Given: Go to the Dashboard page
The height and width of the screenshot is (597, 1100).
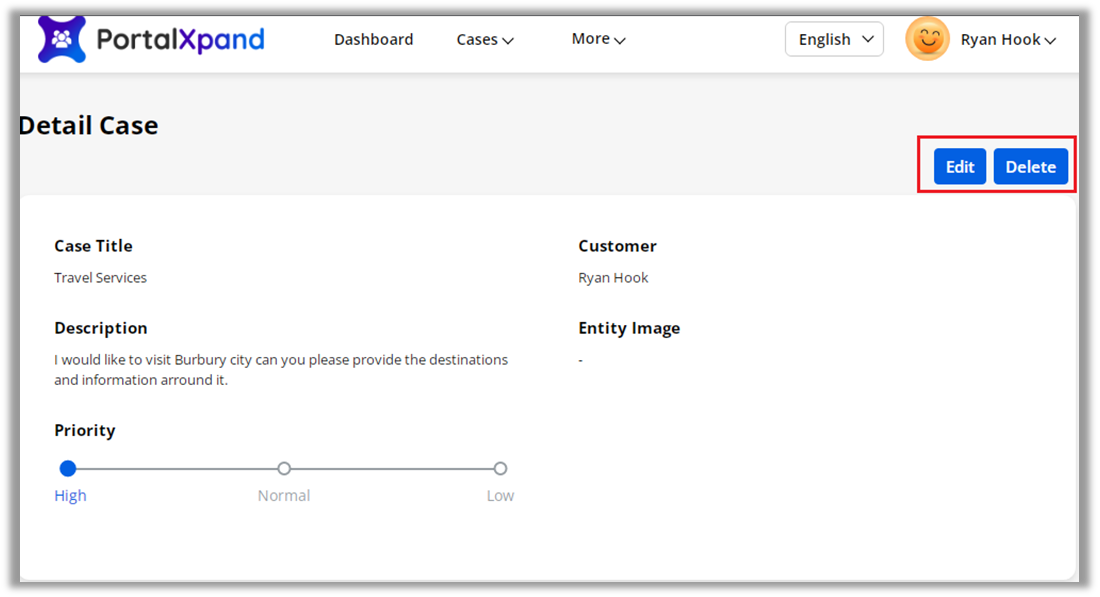Looking at the screenshot, I should coord(373,40).
